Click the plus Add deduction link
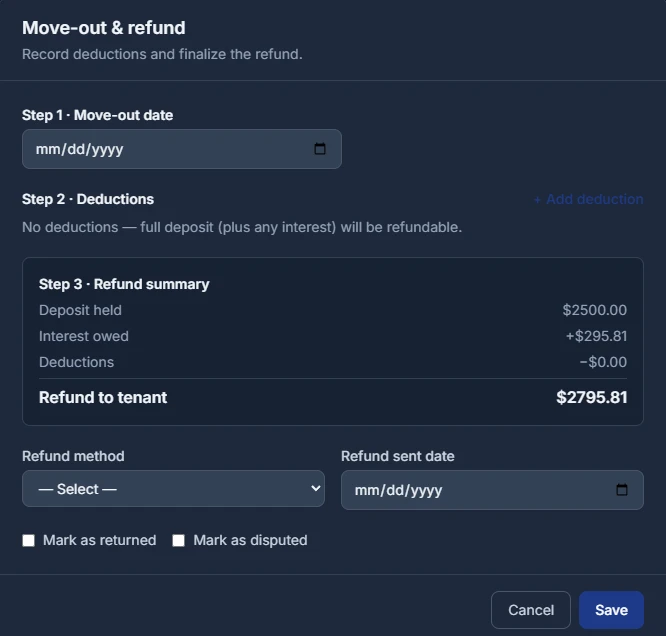The height and width of the screenshot is (636, 666). click(588, 199)
